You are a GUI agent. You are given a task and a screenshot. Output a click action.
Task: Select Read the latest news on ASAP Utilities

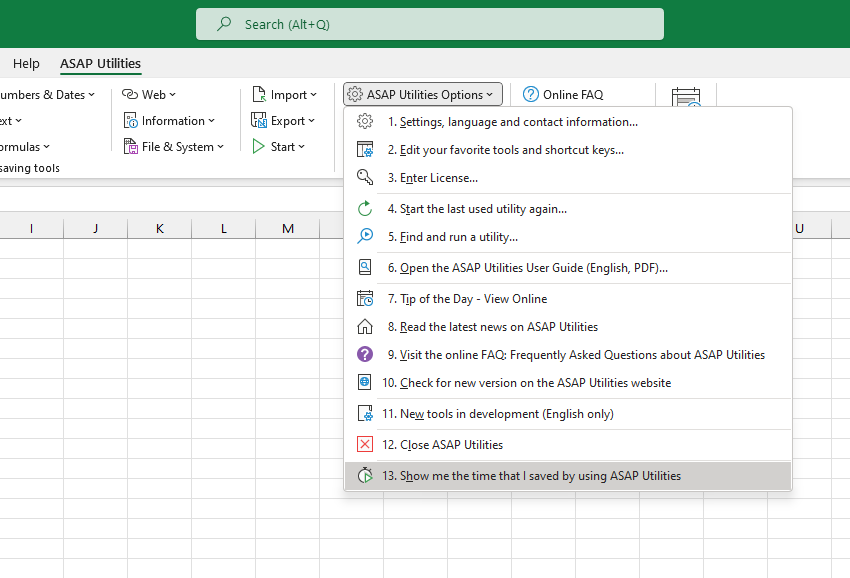tap(568, 326)
